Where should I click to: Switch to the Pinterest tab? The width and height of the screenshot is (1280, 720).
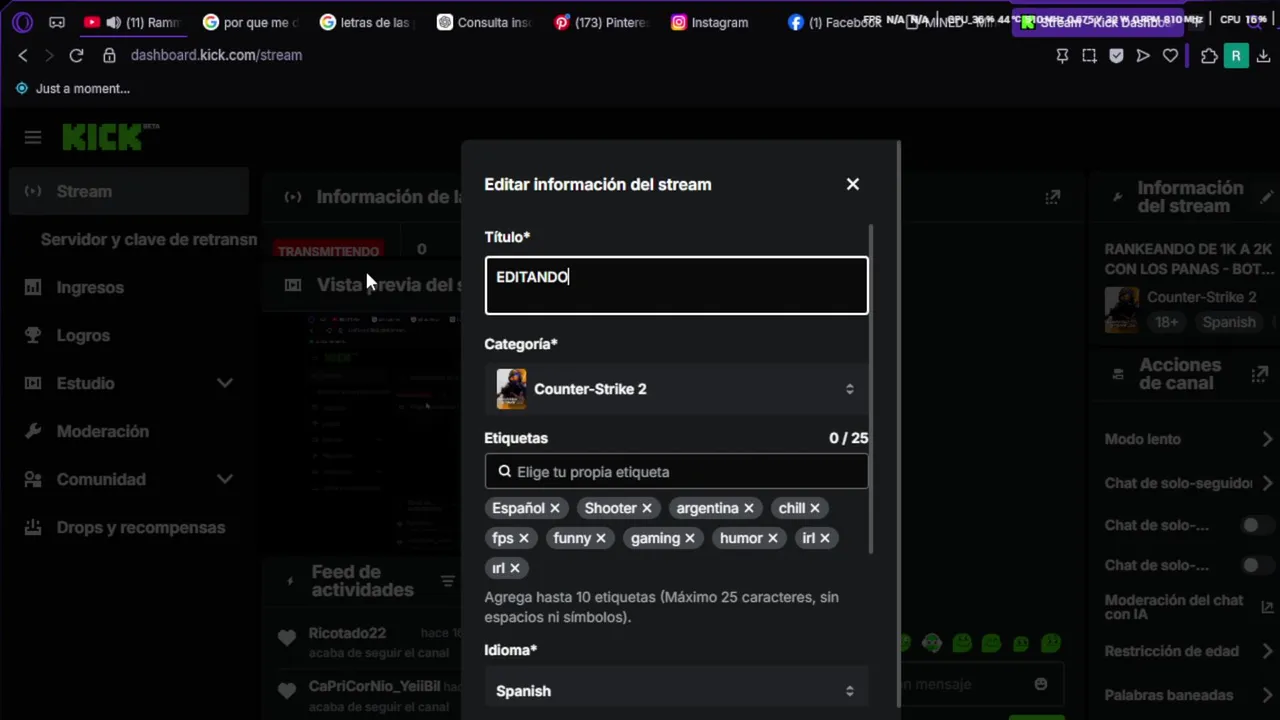[x=602, y=22]
